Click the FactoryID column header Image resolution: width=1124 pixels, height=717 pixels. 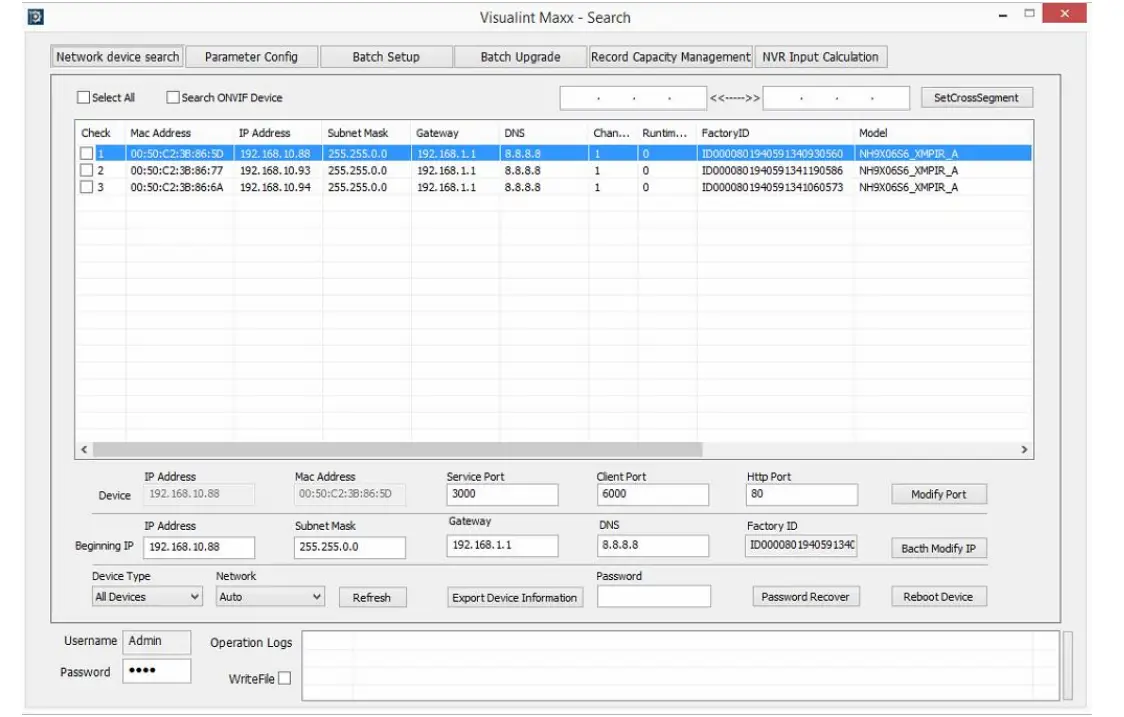(725, 133)
